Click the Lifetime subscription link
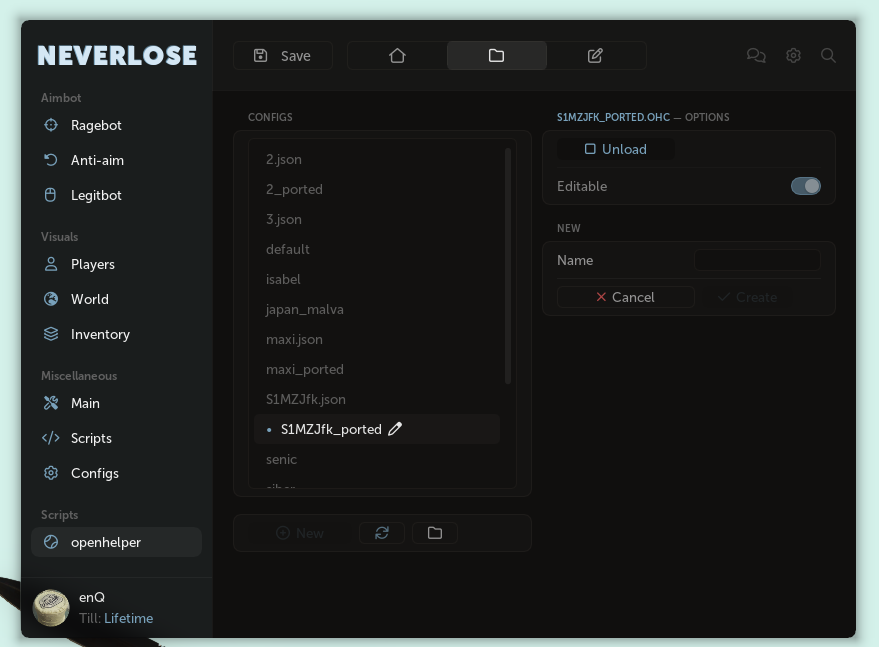879x647 pixels. pos(128,618)
